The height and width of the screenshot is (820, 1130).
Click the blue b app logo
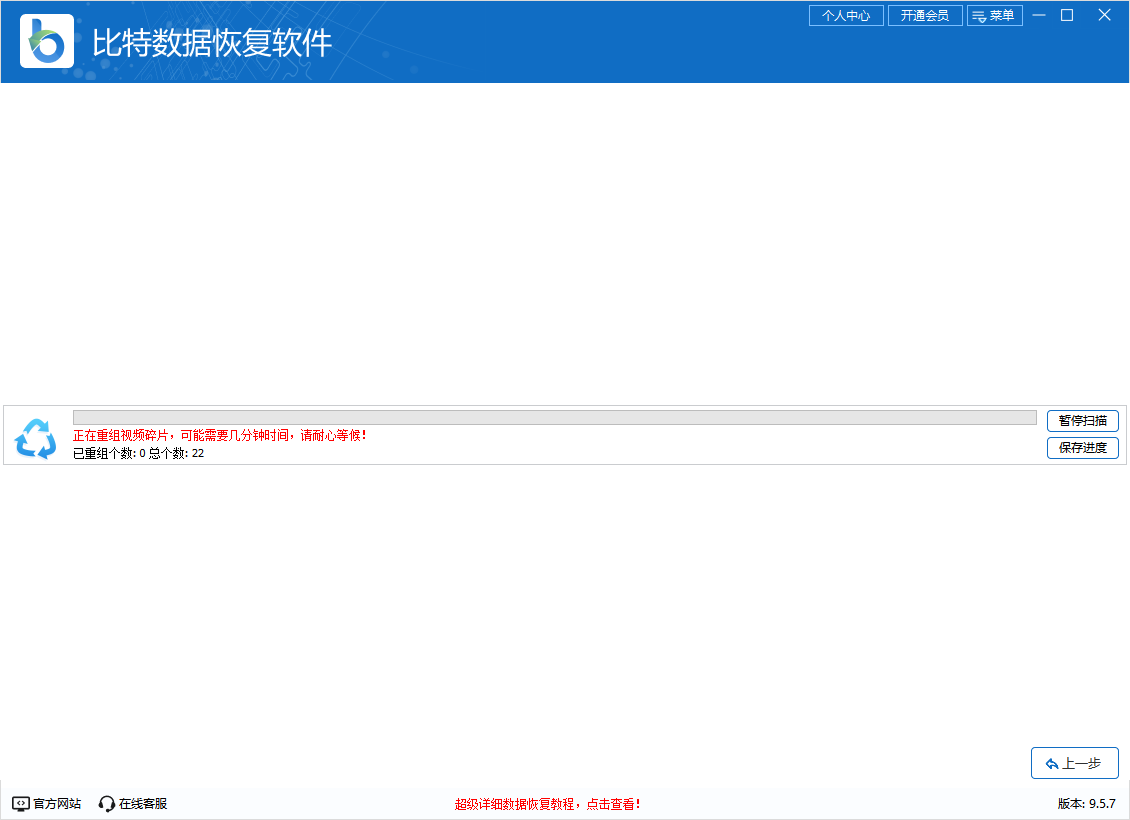[47, 41]
